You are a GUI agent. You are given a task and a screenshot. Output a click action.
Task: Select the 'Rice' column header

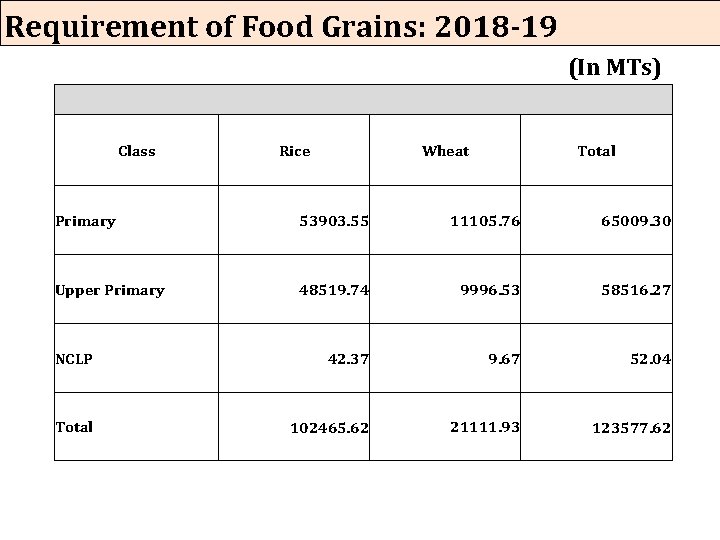point(294,151)
